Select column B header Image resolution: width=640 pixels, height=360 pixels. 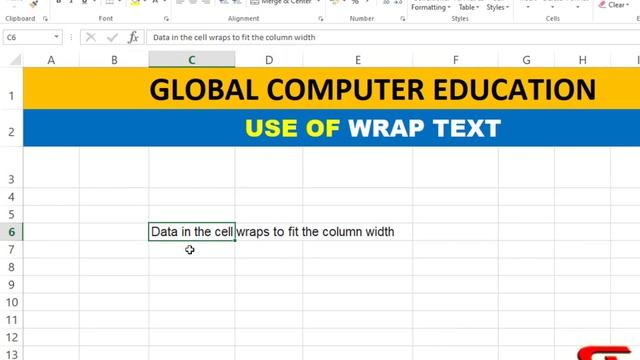[x=114, y=60]
